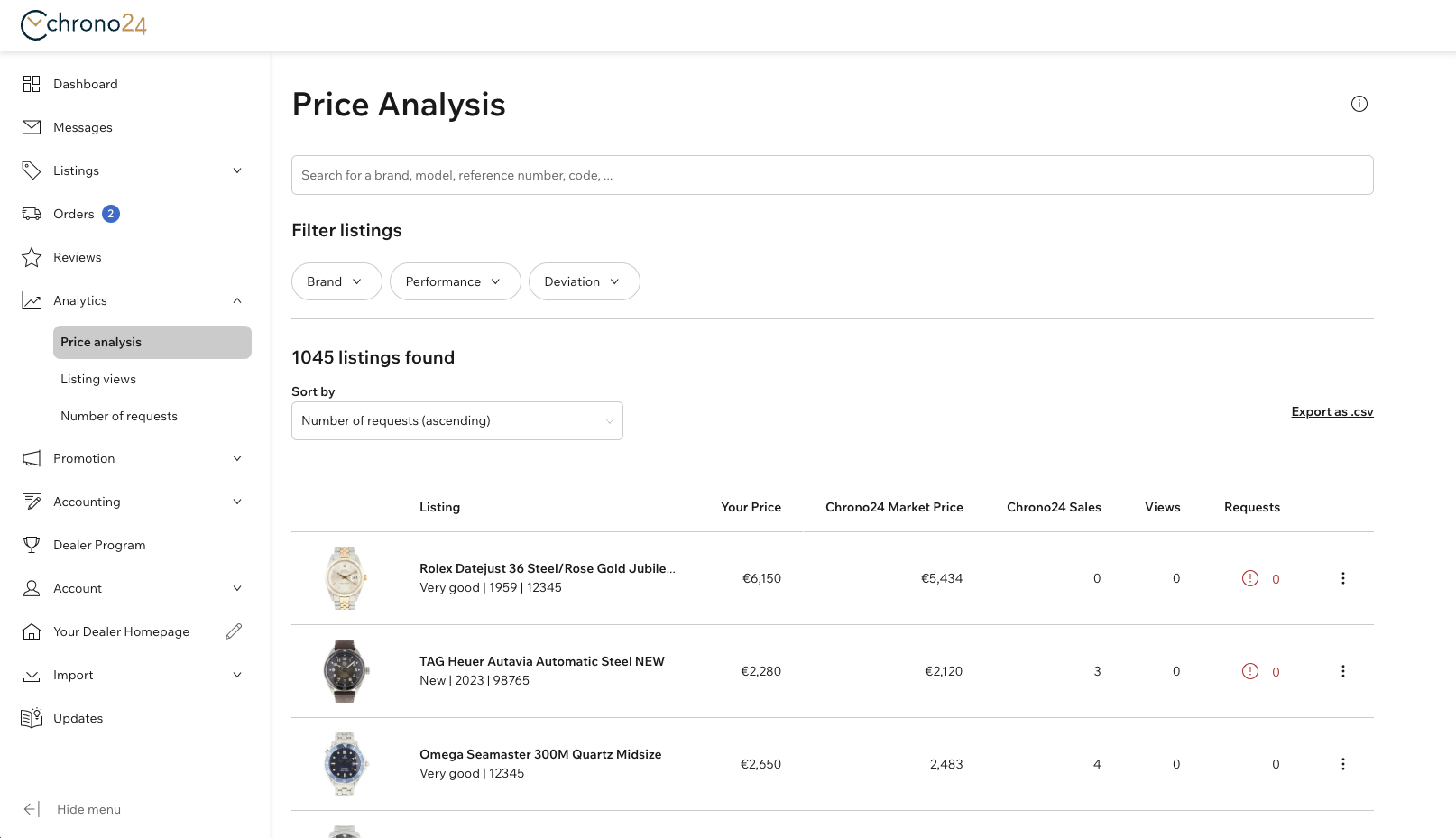Open Omega Seamaster 300M Quartz listing title
1456x838 pixels.
point(540,754)
